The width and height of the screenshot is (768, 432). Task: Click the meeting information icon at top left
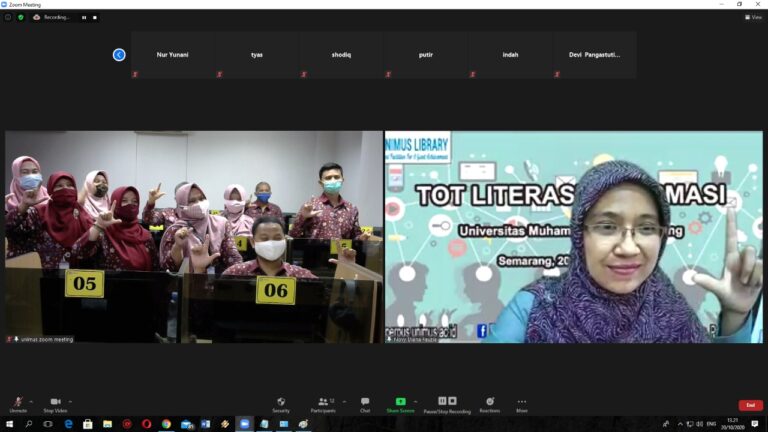(8, 17)
